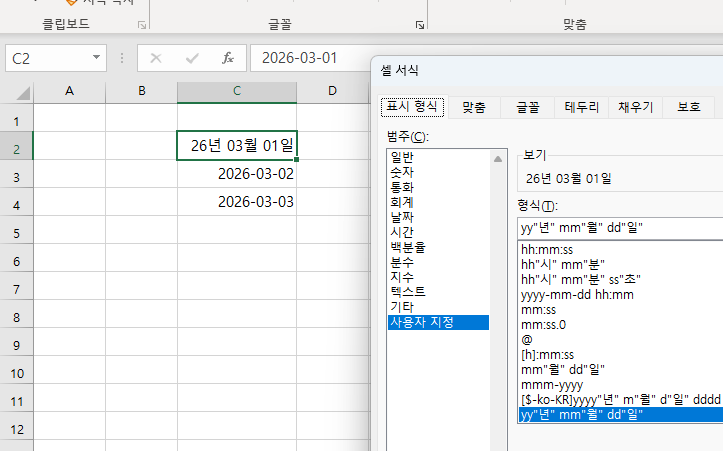This screenshot has height=451, width=723.
Task: Open font group dialog launcher
Action: coord(420,25)
